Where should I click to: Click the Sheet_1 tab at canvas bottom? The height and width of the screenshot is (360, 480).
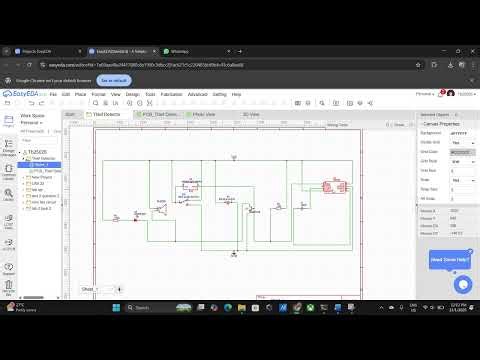click(97, 289)
